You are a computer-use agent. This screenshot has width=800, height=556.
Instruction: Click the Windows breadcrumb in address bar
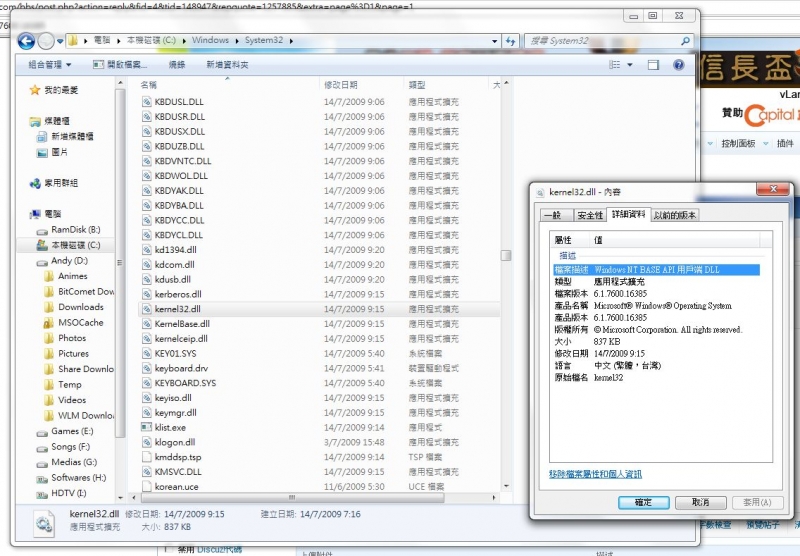[210, 40]
